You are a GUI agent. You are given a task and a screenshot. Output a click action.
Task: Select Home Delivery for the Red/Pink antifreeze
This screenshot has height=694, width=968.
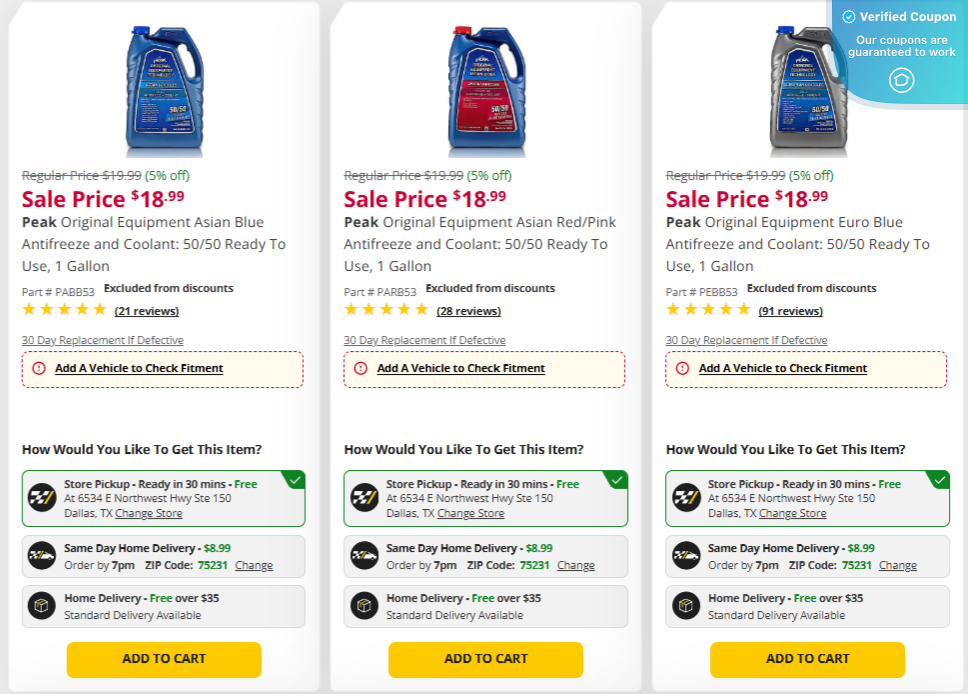(485, 606)
